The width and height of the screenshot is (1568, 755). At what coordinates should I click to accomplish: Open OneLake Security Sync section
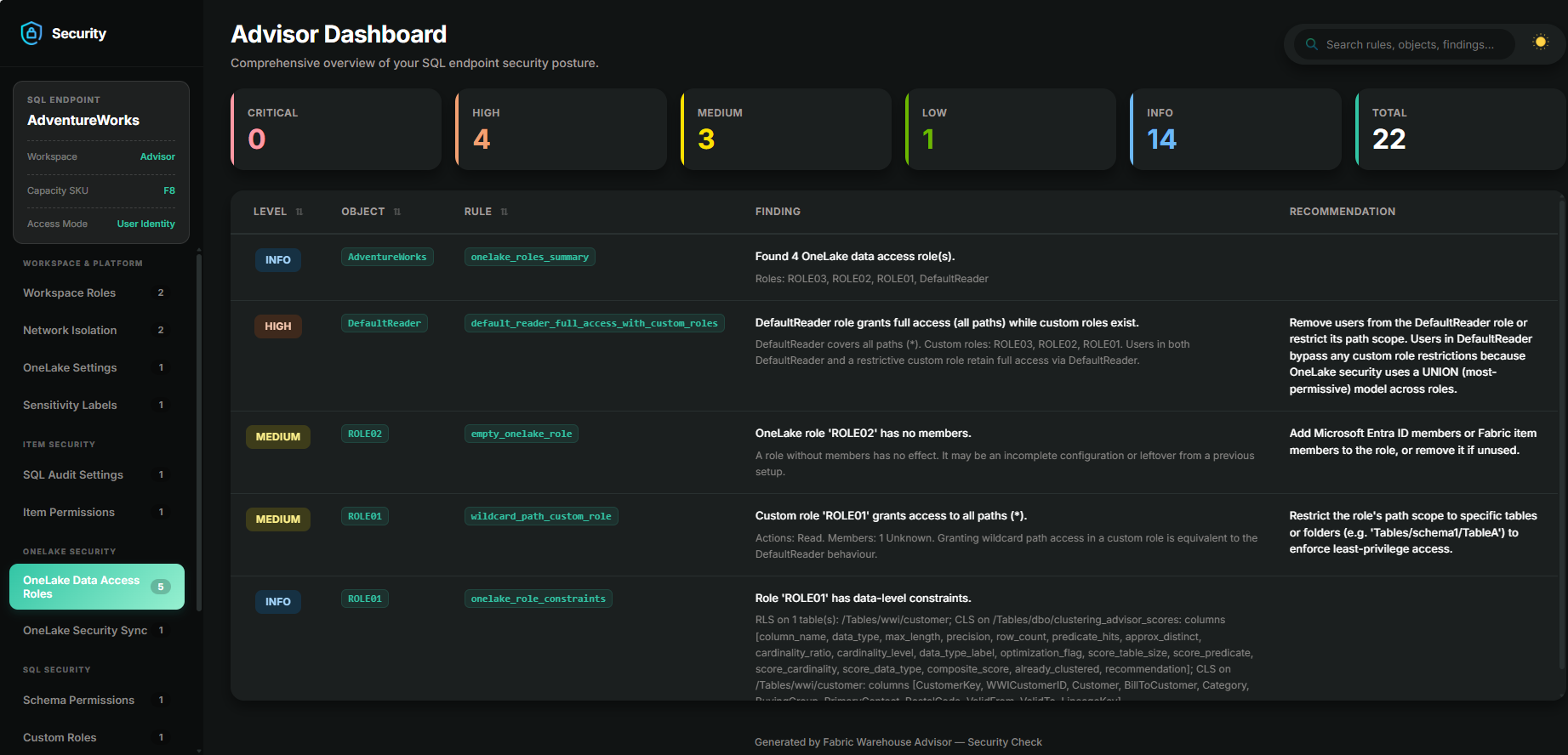pyautogui.click(x=96, y=631)
